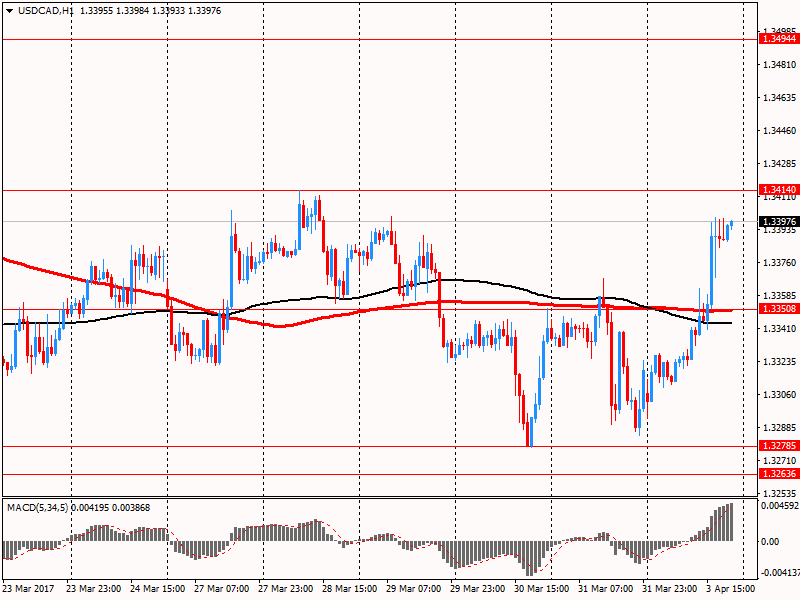Select the MACD(5,34,5) indicator label

click(37, 508)
